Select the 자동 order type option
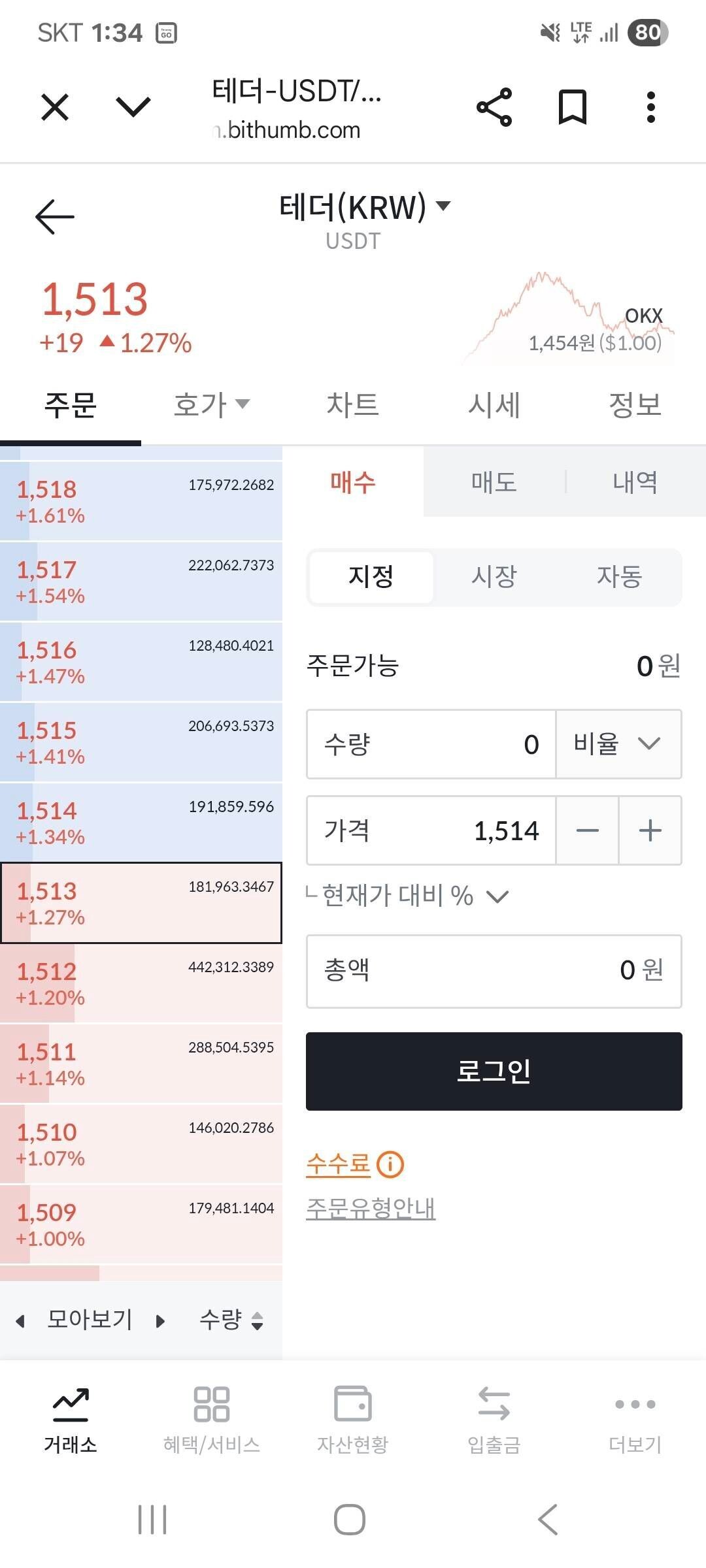The height and width of the screenshot is (1568, 706). point(621,577)
